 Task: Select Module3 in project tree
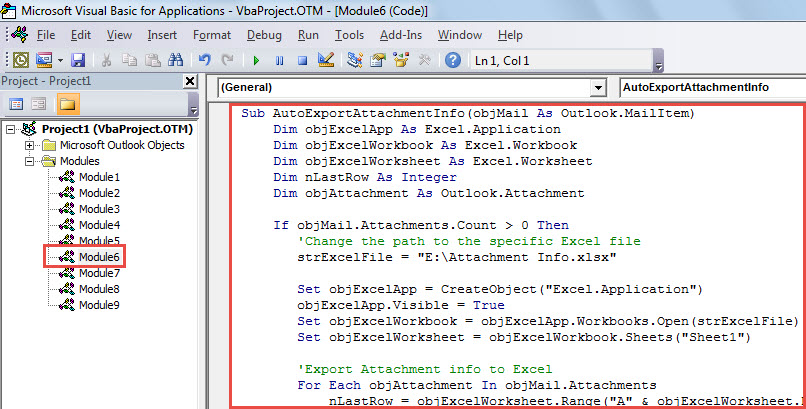[99, 209]
